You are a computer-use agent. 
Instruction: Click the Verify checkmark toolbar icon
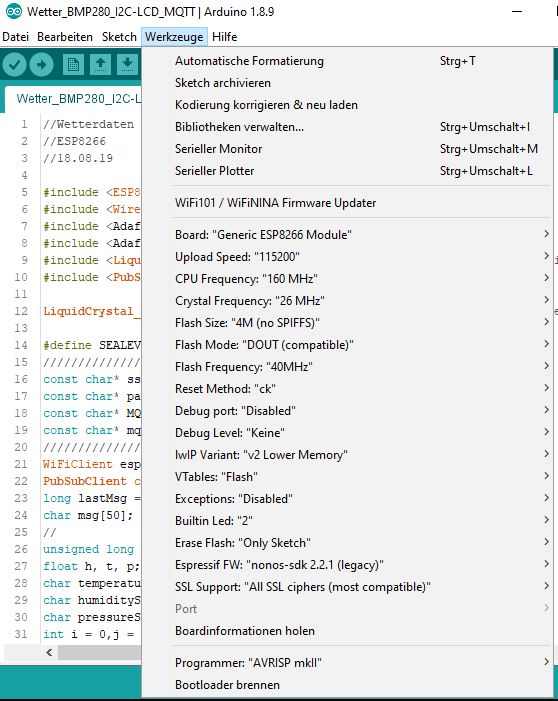tap(14, 64)
